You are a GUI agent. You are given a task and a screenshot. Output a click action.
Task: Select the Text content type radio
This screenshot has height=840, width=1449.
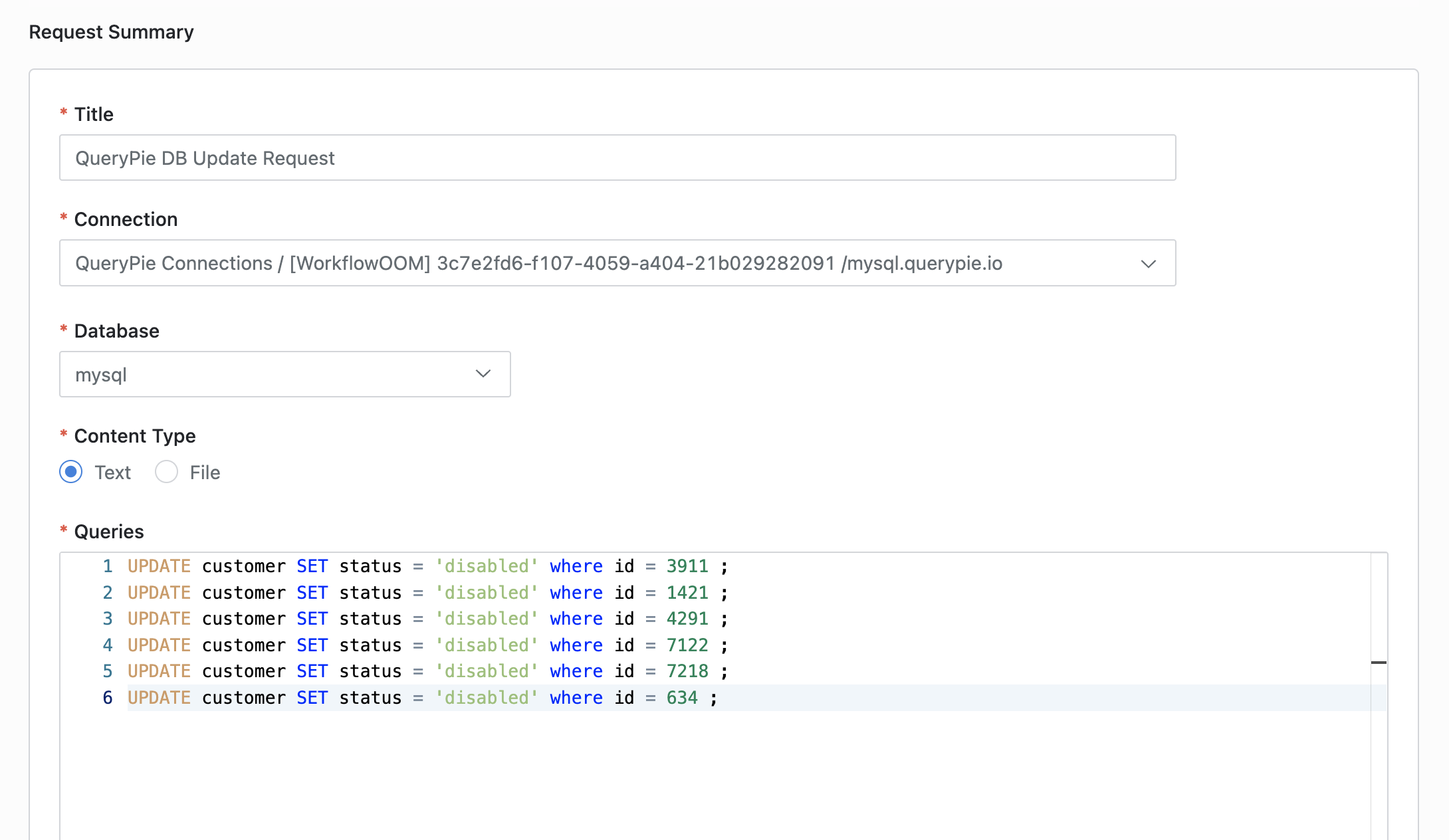71,472
